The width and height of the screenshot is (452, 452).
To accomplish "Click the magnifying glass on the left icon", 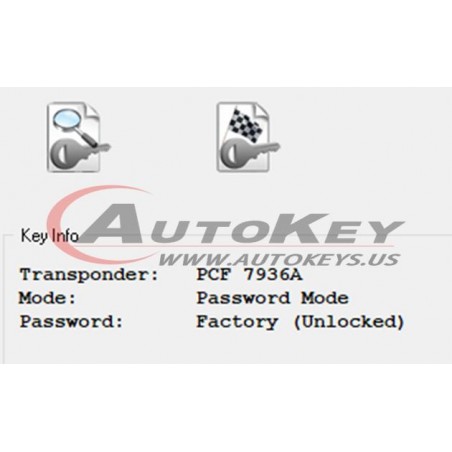I will tap(75, 127).
